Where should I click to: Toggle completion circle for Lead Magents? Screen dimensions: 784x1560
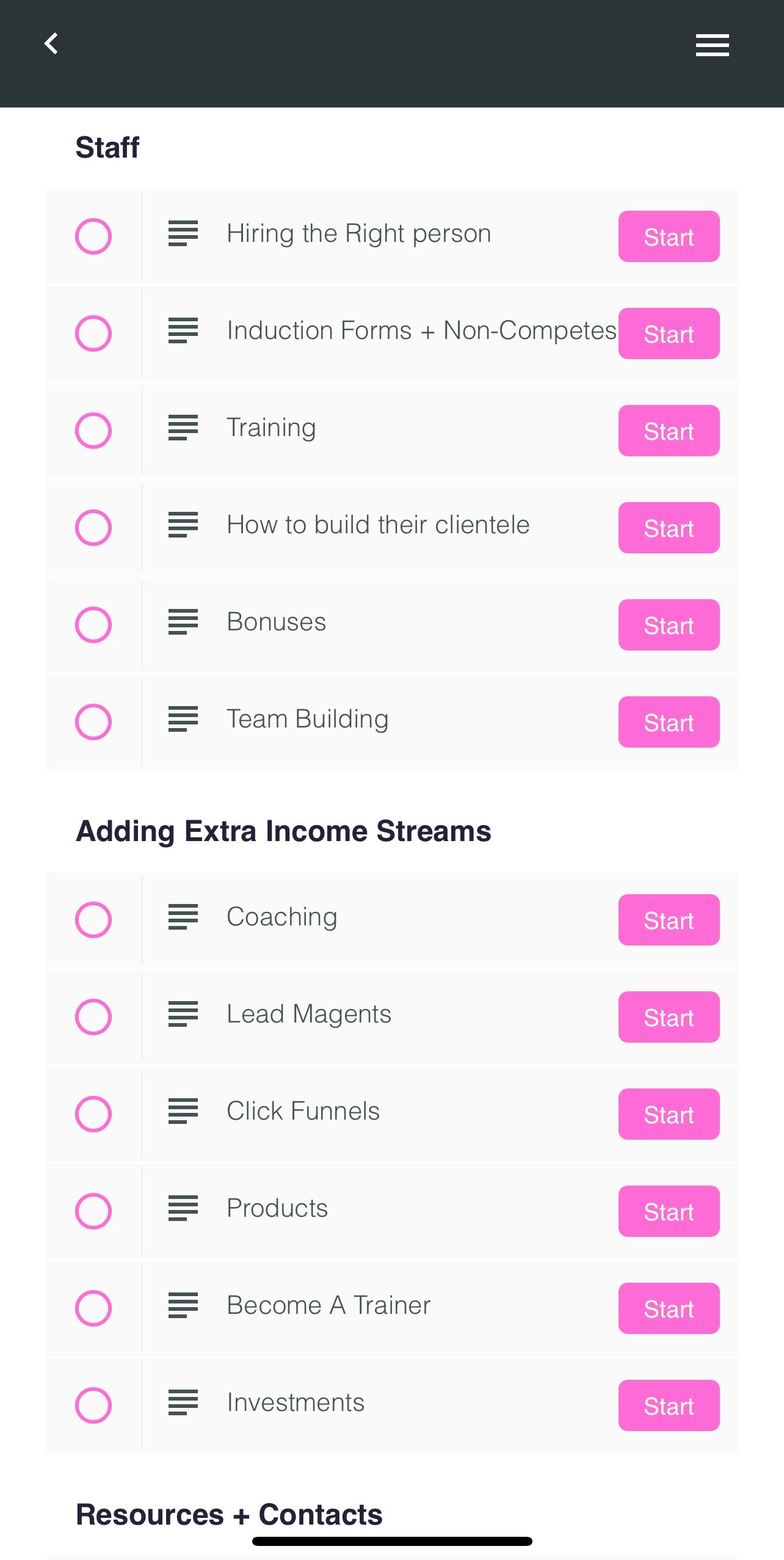(x=93, y=1017)
